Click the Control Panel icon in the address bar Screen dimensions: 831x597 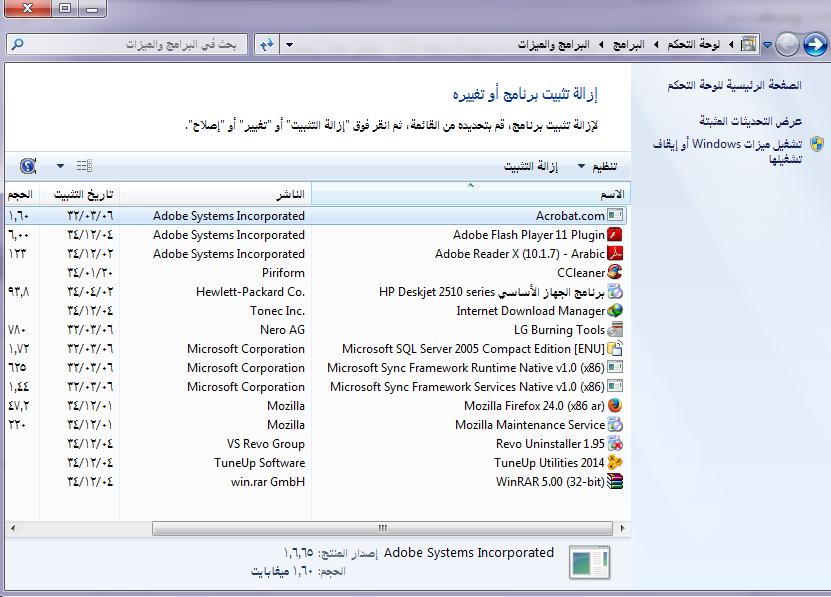tap(748, 45)
